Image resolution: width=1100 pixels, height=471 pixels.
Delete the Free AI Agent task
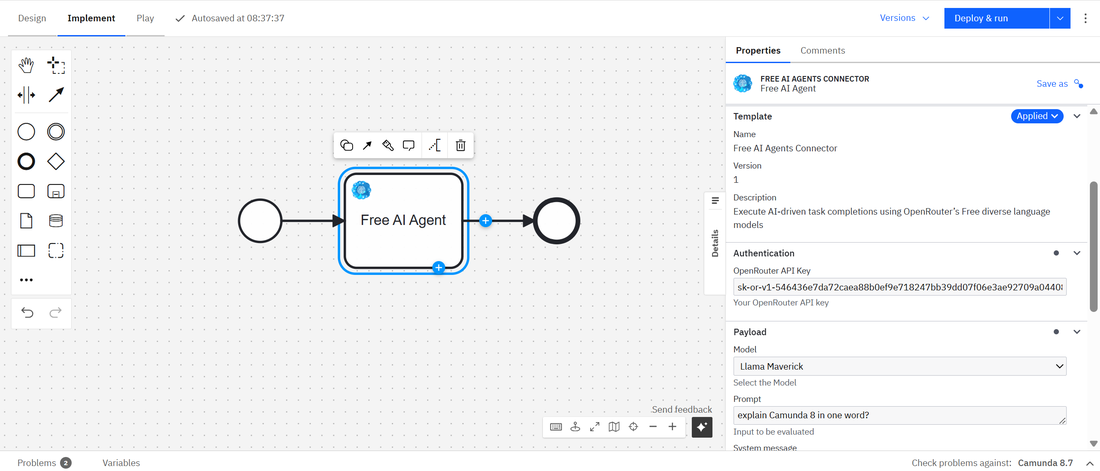(460, 145)
